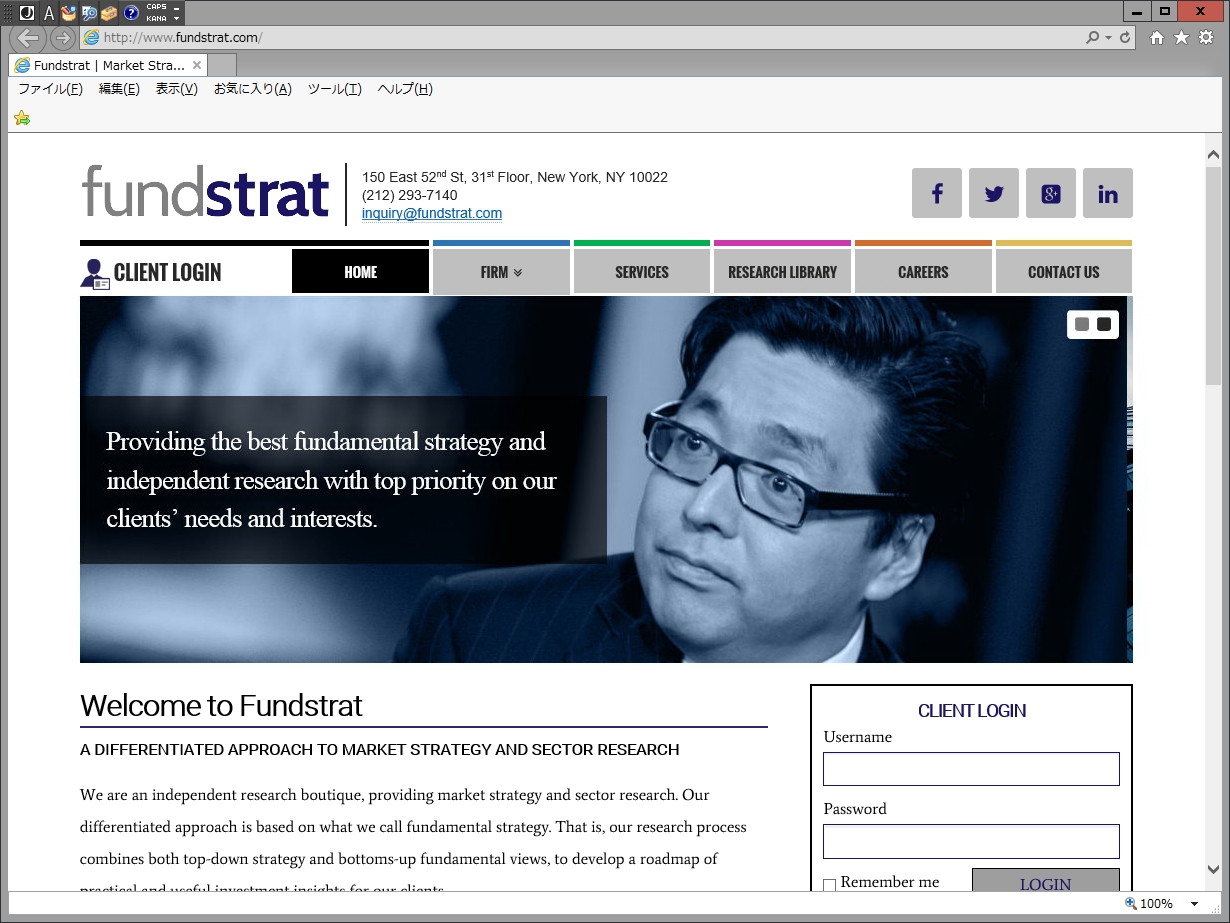The width and height of the screenshot is (1230, 923).
Task: Click the hero banner slideshow image
Action: [606, 479]
